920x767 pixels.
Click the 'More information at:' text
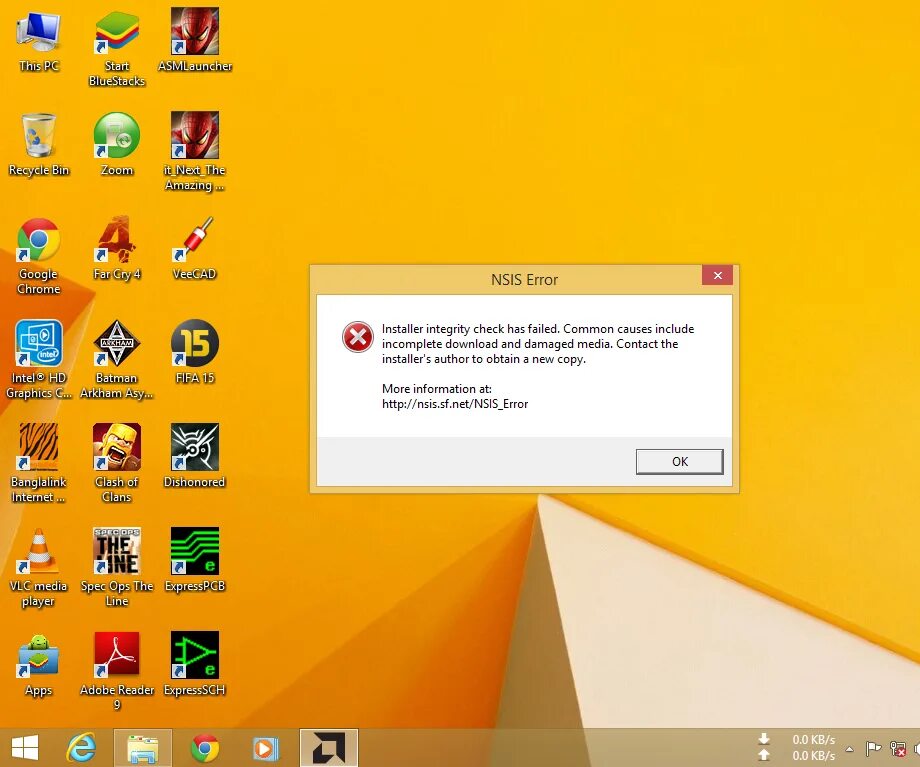click(x=437, y=388)
